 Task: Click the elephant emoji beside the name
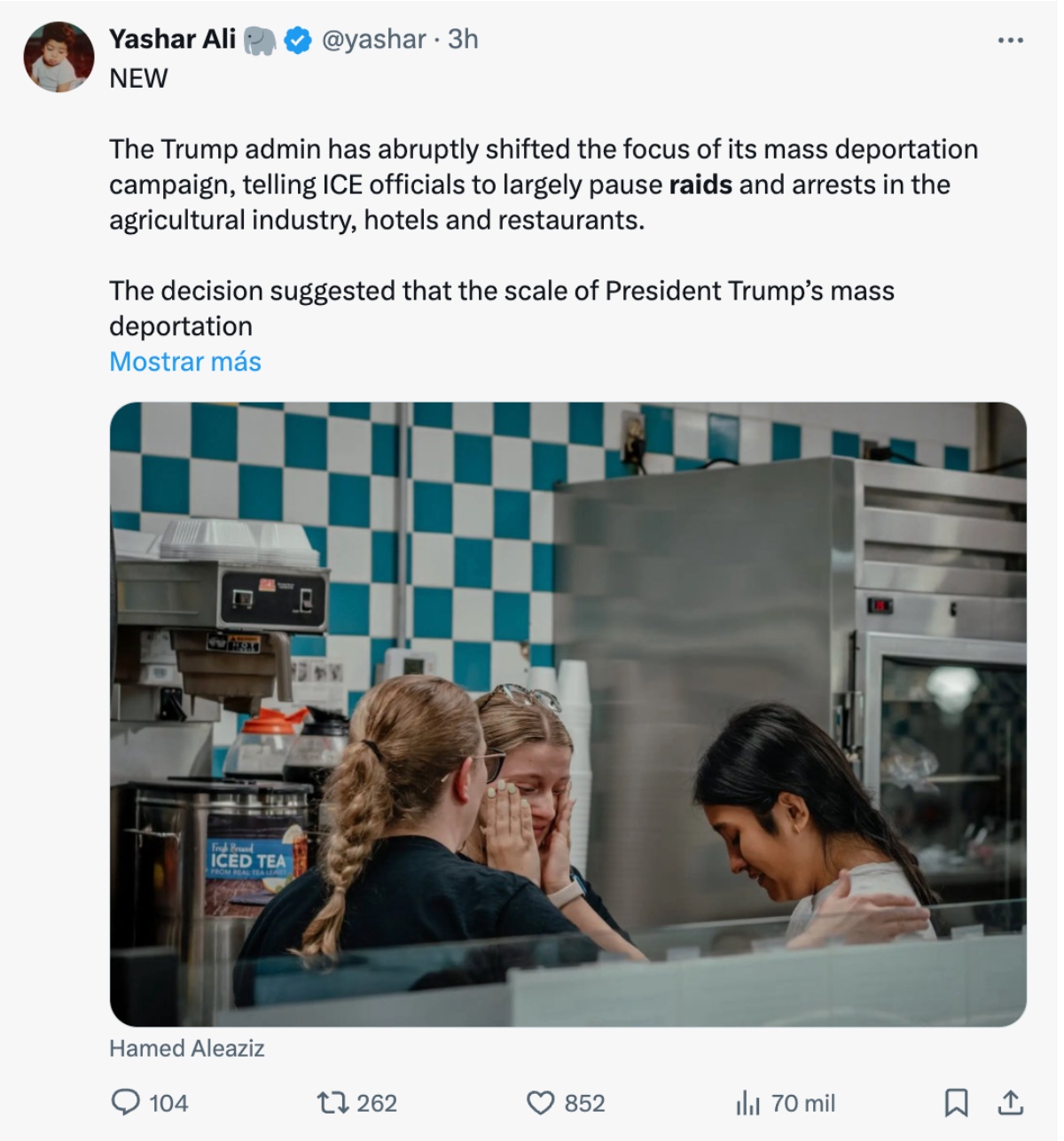coord(261,40)
